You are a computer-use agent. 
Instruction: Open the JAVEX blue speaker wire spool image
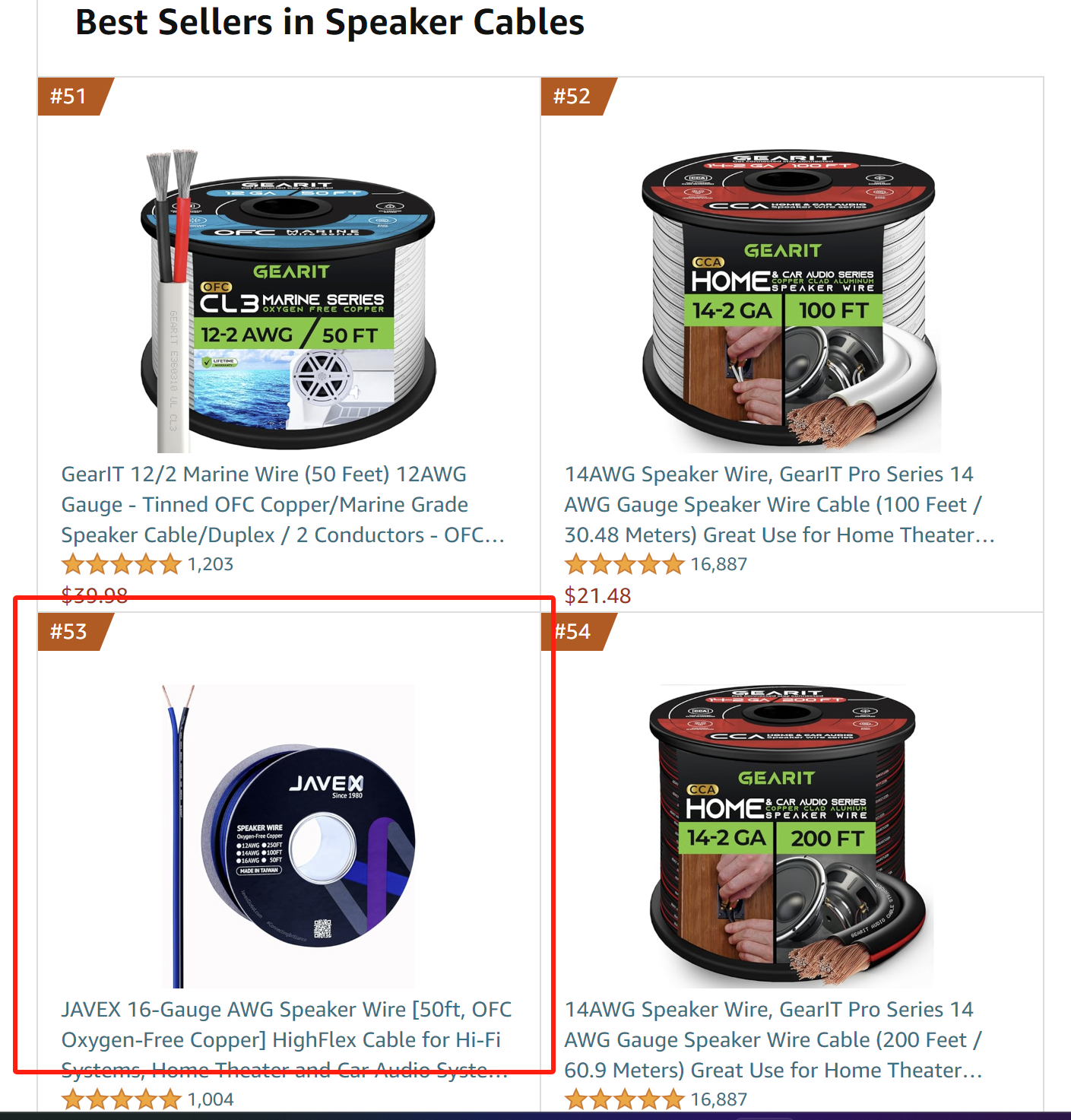coord(289,836)
